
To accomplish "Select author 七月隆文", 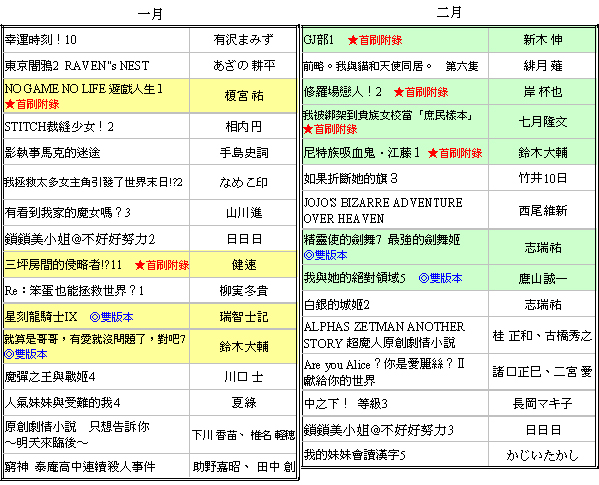I will 542,122.
